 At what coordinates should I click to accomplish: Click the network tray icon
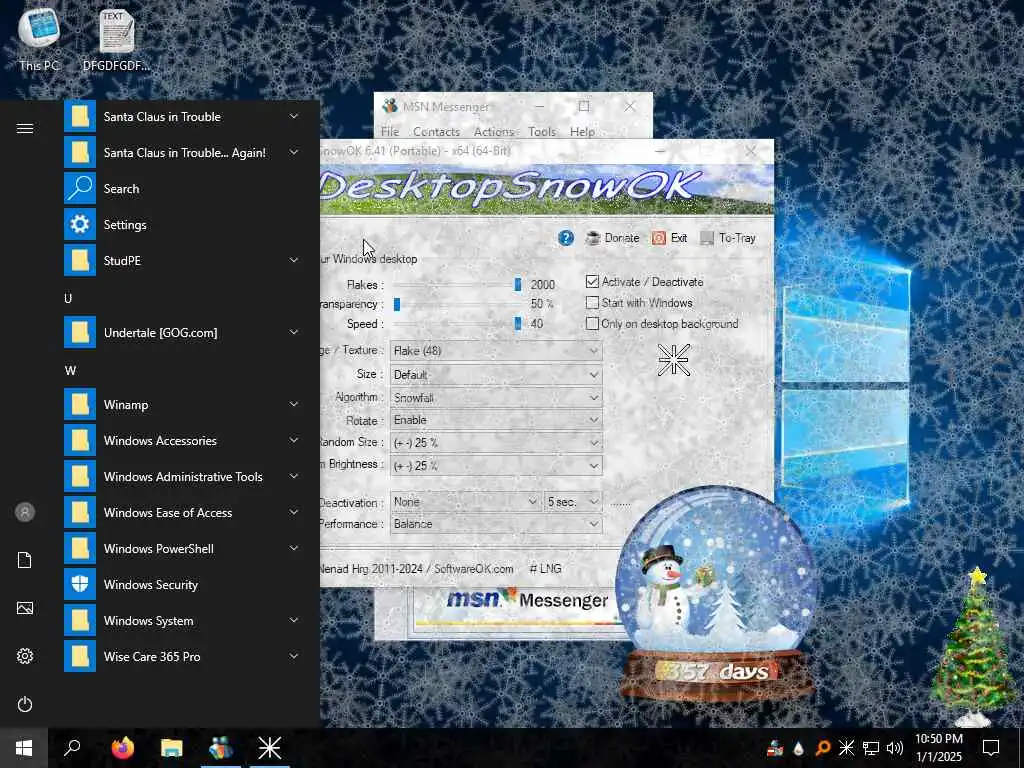coord(871,748)
